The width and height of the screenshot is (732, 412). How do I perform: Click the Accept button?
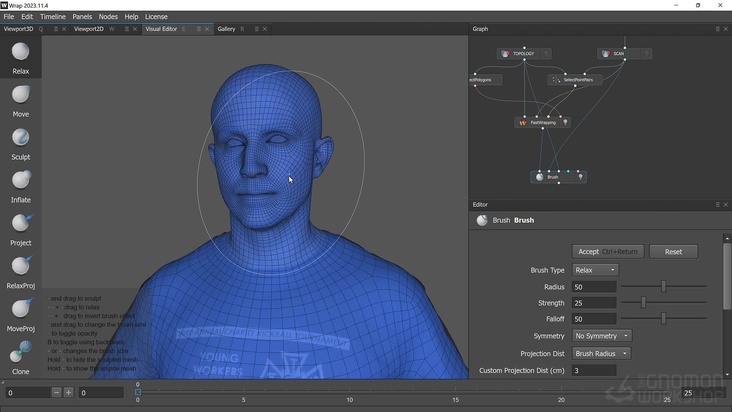(607, 252)
